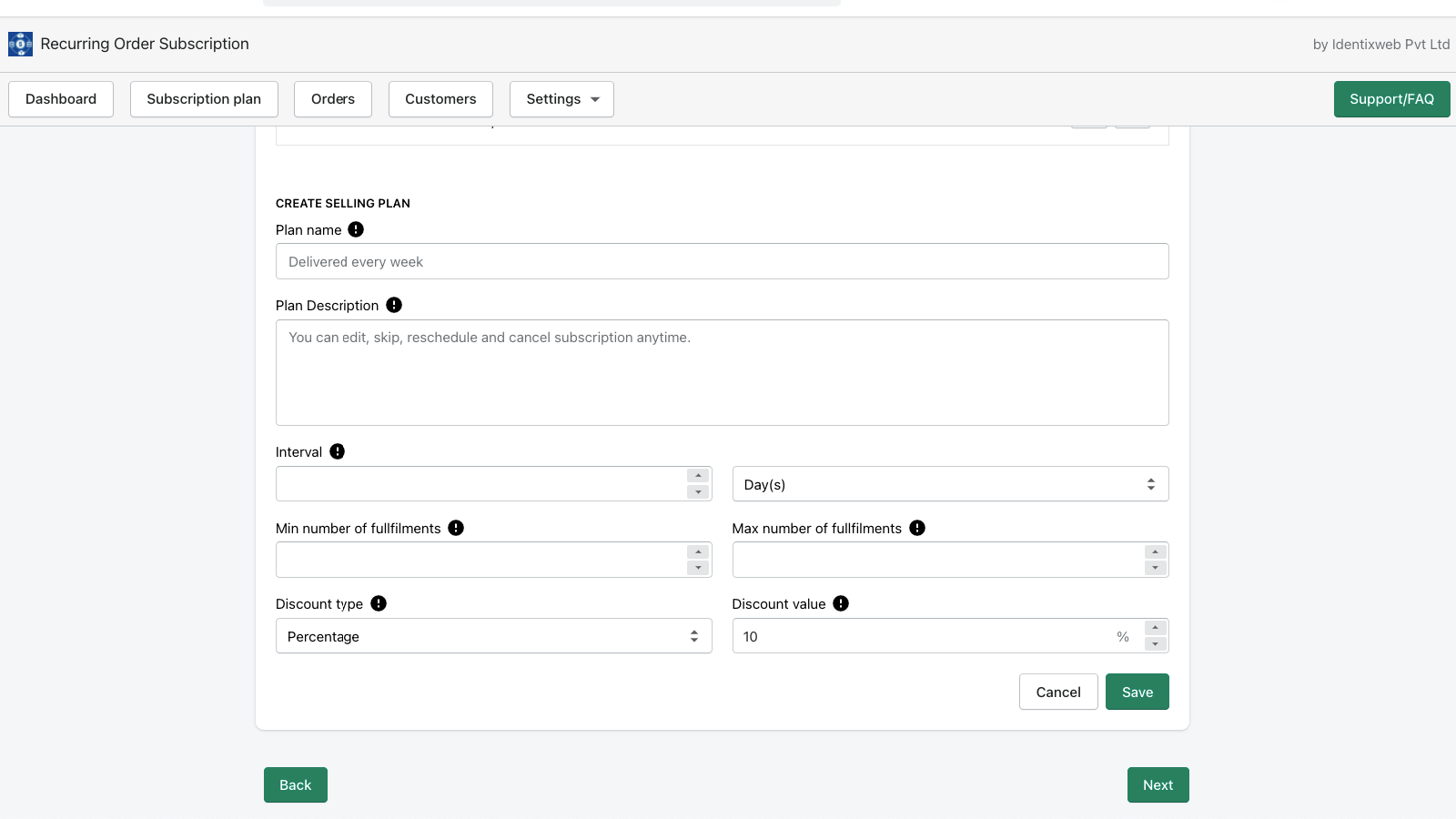Click the Discount type info icon
Screen dimensions: 1456x819
(379, 604)
